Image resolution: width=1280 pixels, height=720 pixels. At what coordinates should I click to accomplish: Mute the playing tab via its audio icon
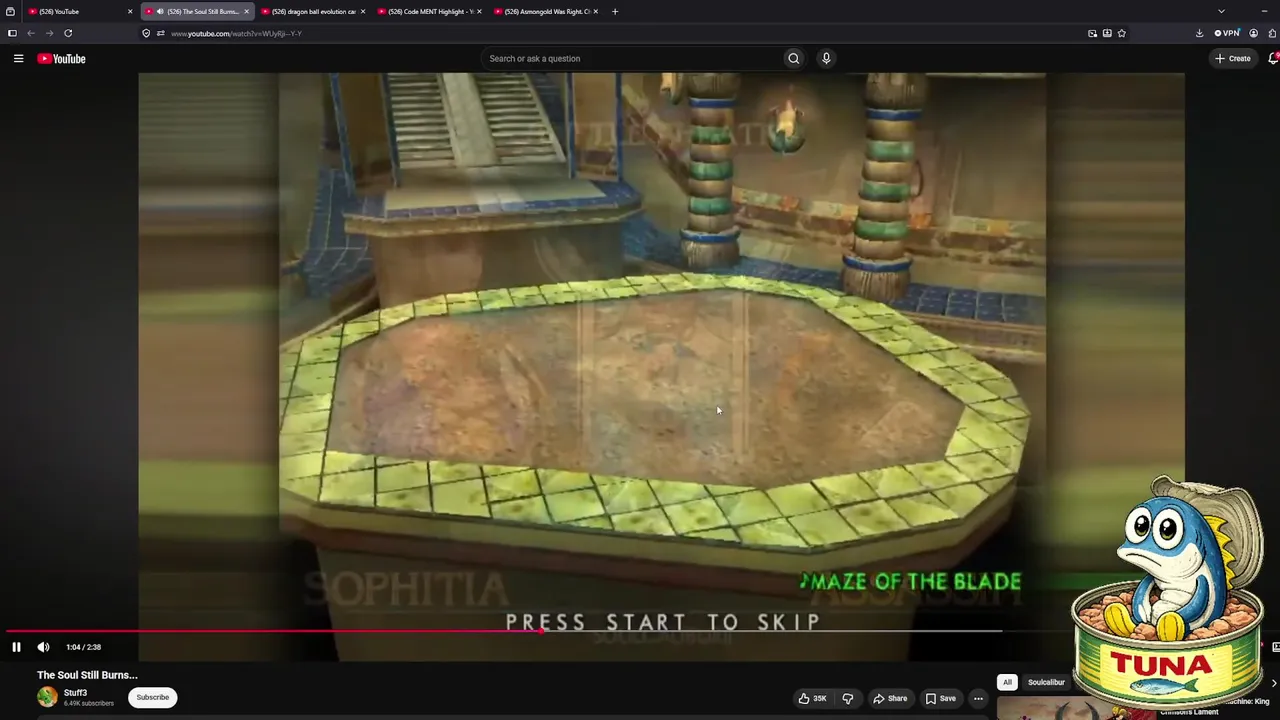click(161, 11)
